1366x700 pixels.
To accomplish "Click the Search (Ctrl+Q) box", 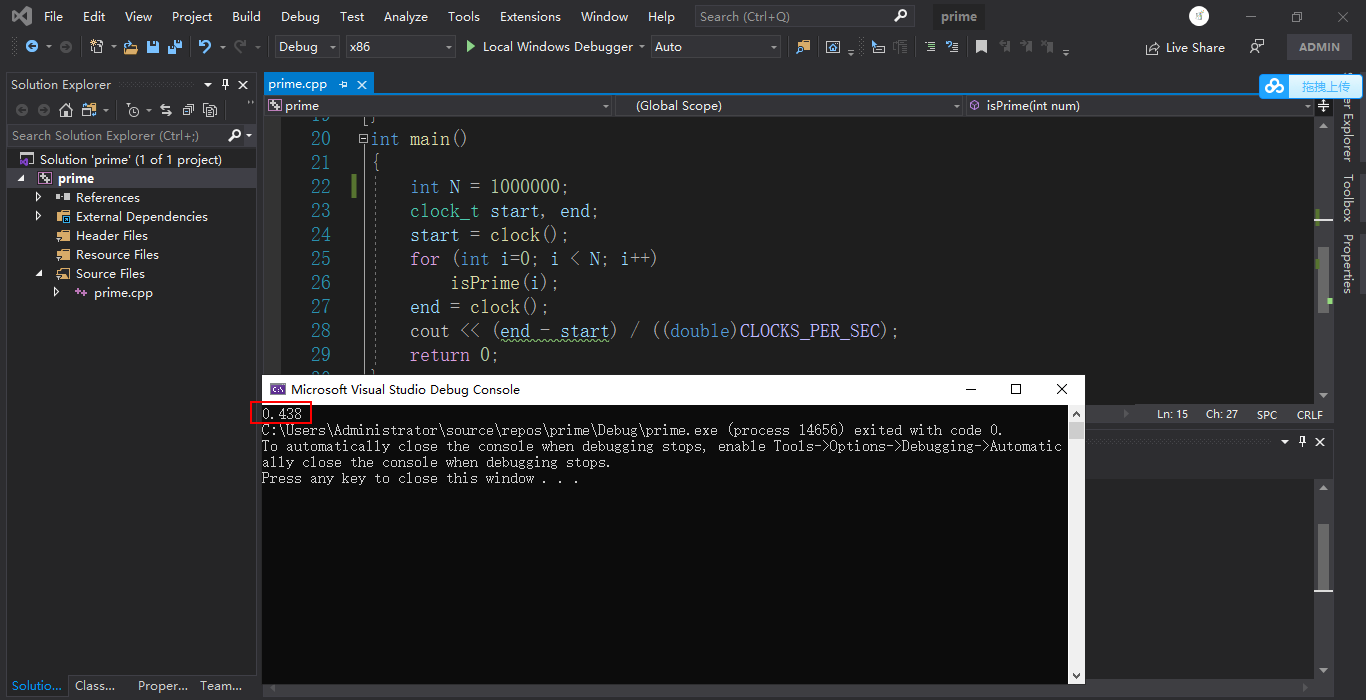I will (804, 16).
